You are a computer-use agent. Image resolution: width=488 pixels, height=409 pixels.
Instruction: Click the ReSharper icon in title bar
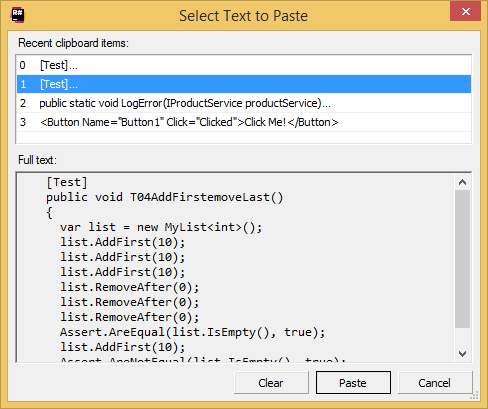coord(17,15)
